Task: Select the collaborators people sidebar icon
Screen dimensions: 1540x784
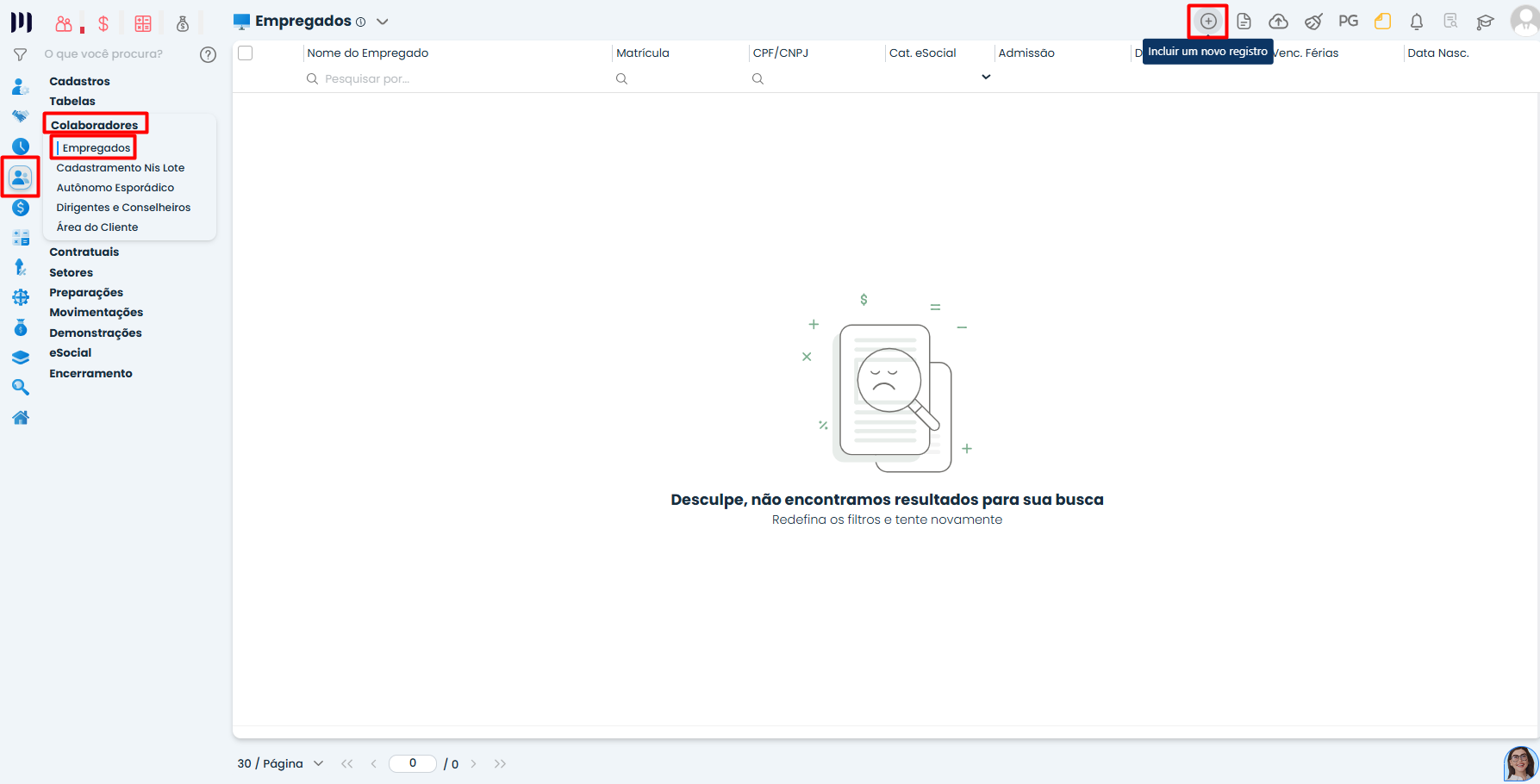Action: (x=21, y=177)
